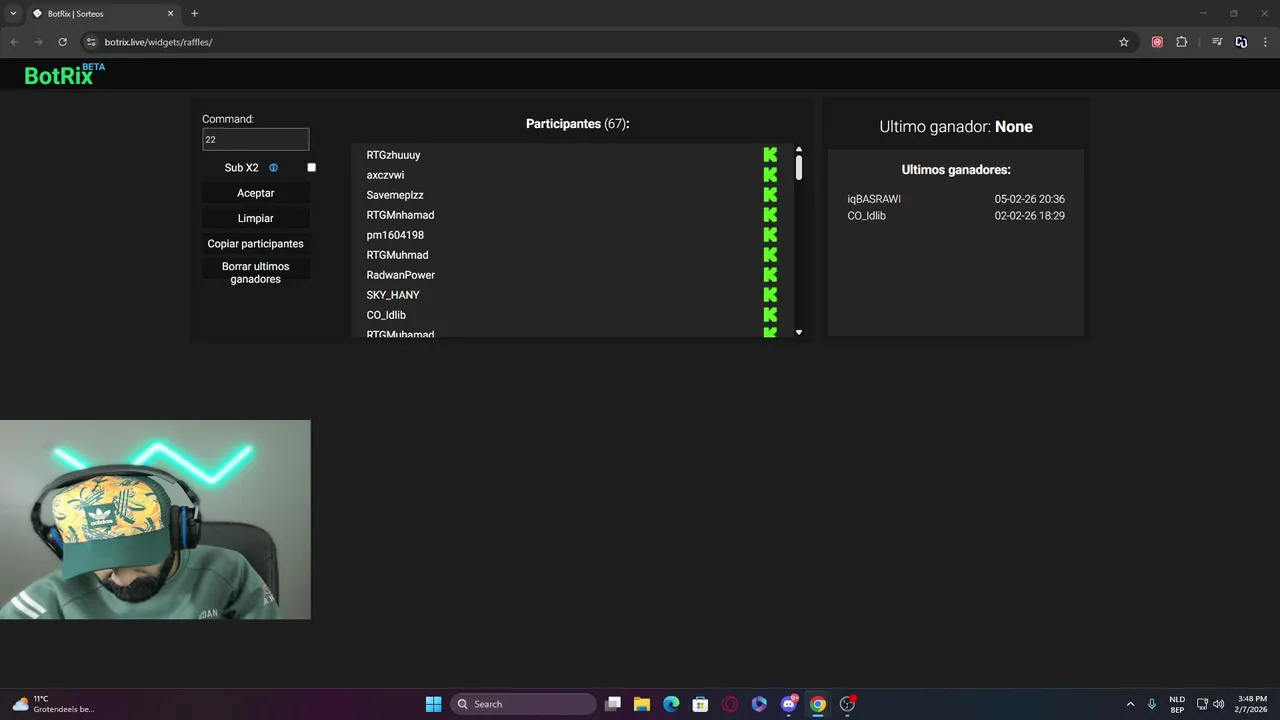Click the address bar URL botrix.live/widgets/raffles/
The image size is (1280, 720).
pos(158,42)
